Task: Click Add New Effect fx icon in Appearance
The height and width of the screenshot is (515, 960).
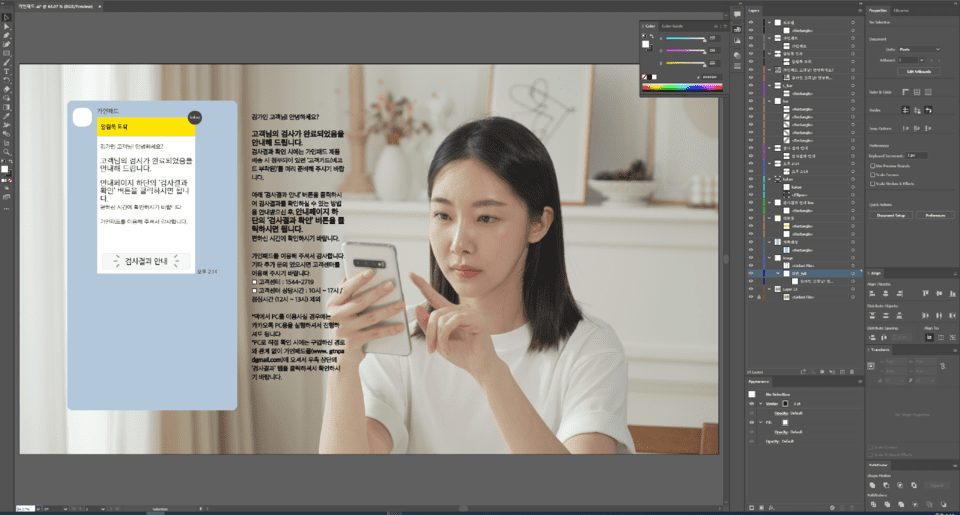Action: [x=771, y=508]
